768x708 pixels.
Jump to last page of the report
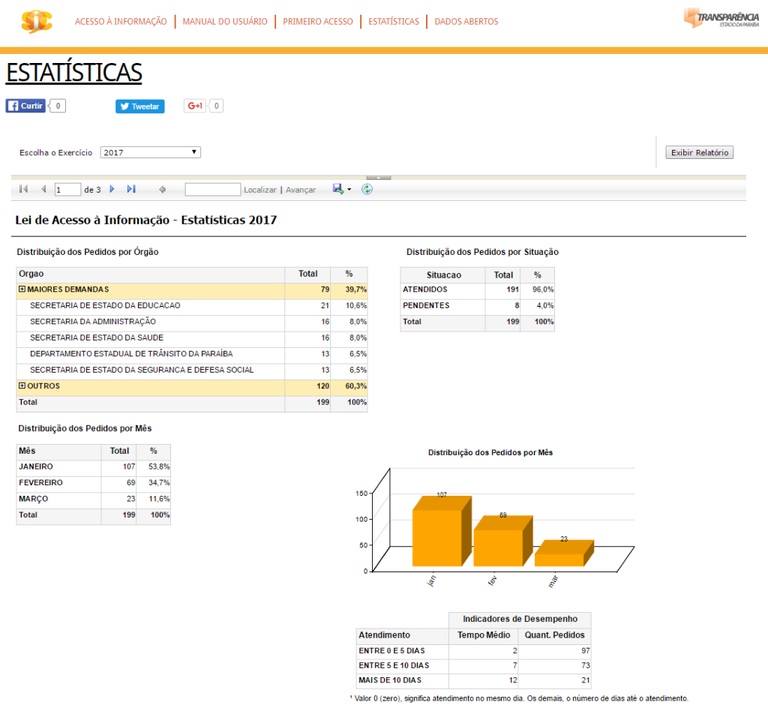(131, 189)
